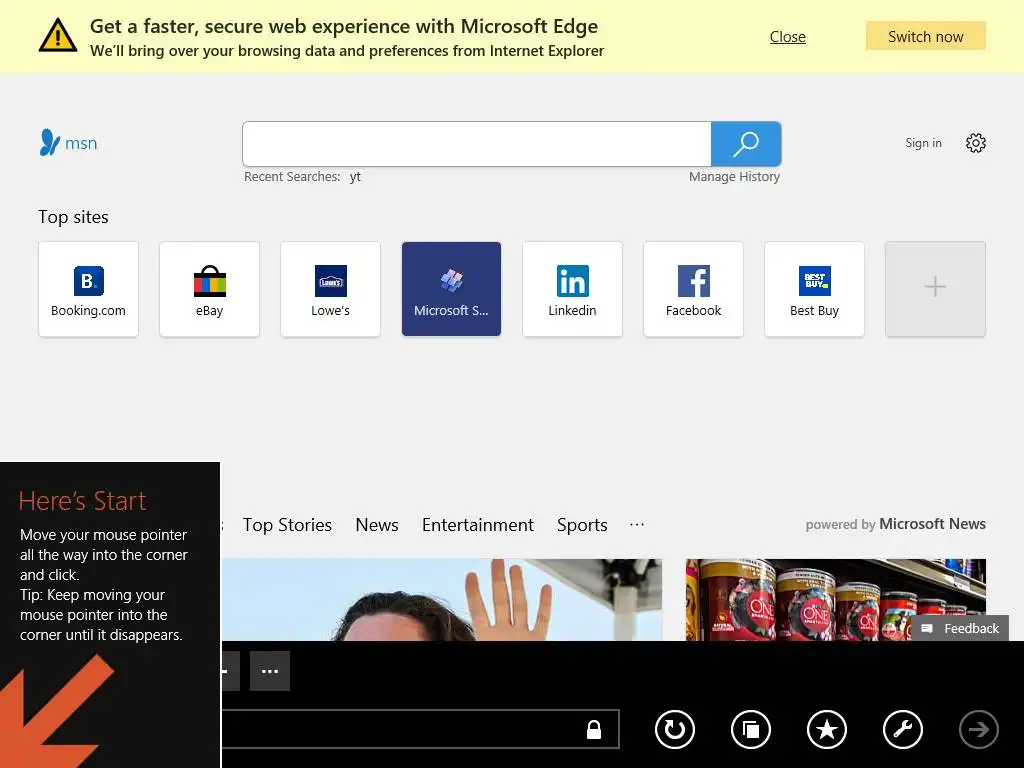Click the refresh page icon

pyautogui.click(x=675, y=729)
